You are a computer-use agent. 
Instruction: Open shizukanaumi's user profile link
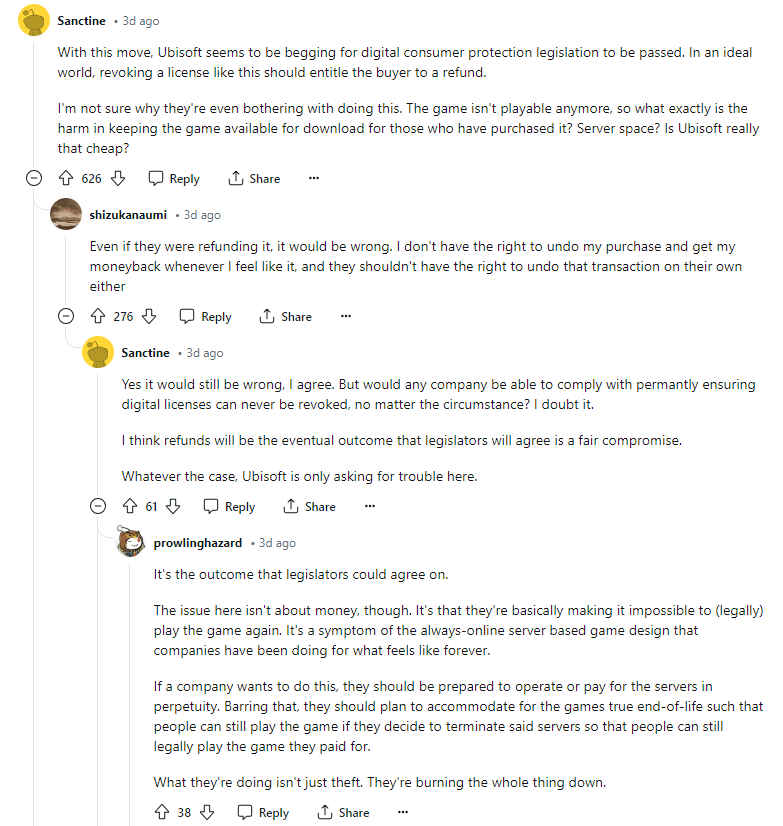tap(128, 215)
